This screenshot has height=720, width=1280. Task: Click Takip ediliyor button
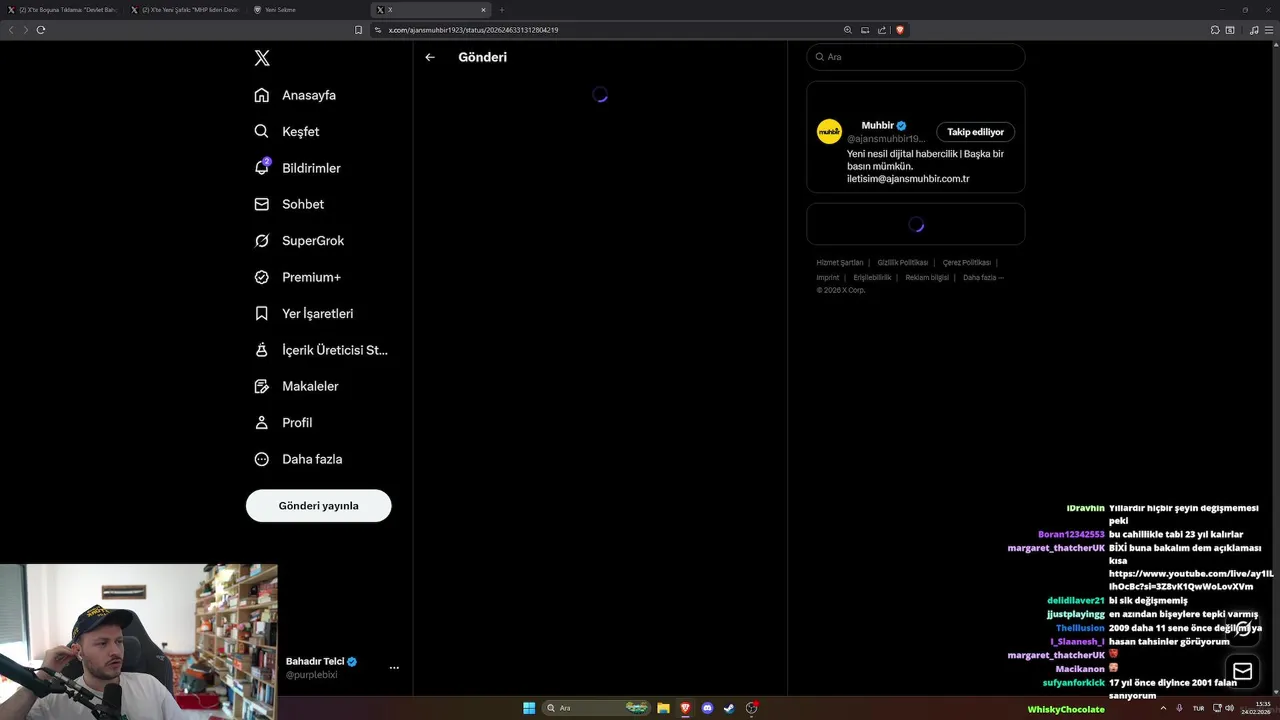point(976,132)
